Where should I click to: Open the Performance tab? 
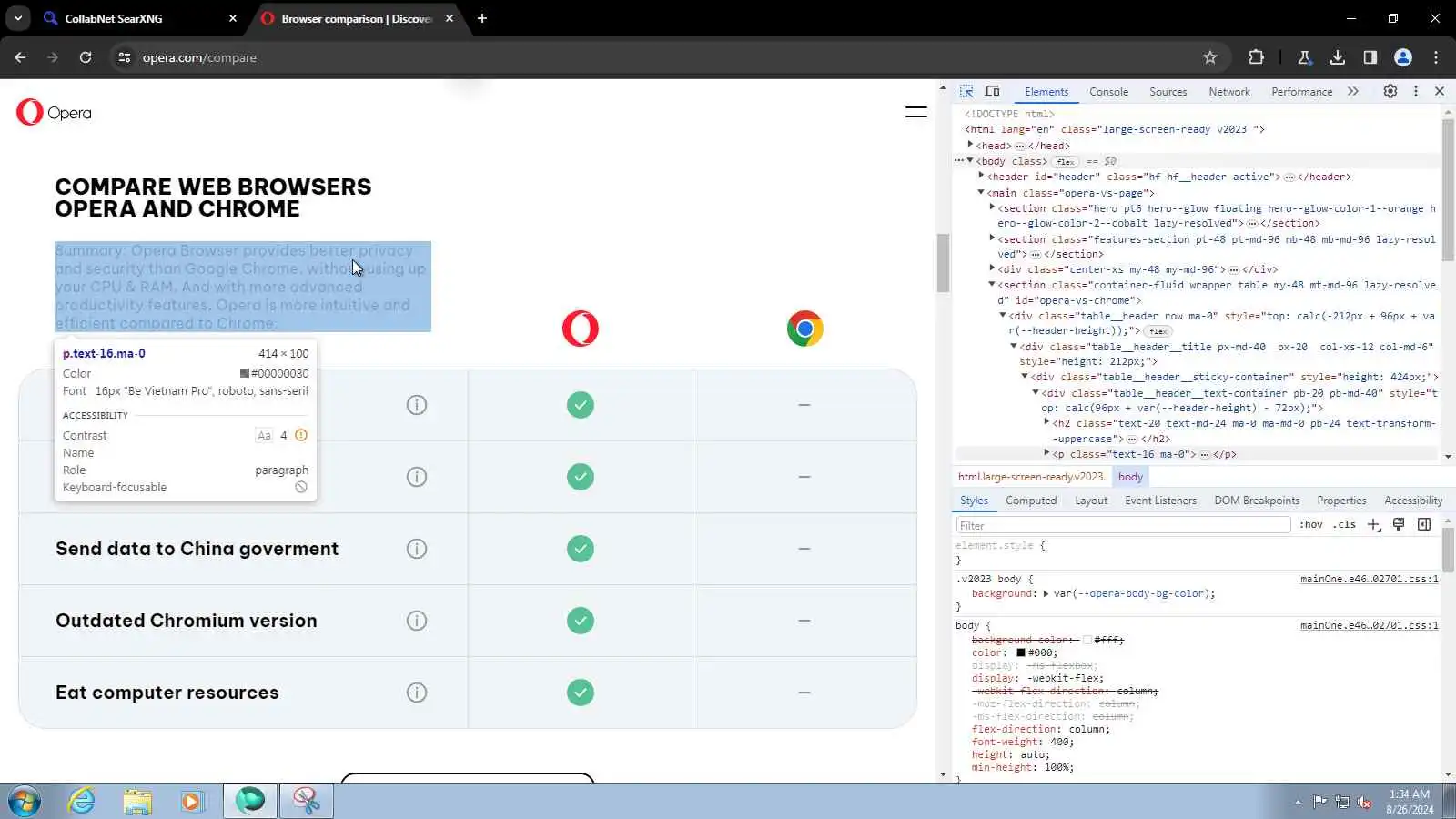coord(1301,92)
